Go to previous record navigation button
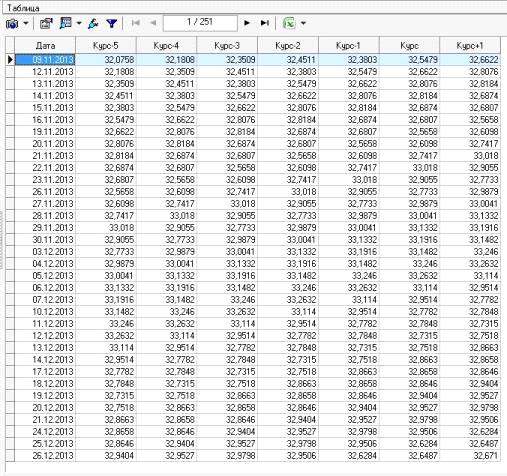Screen dimensions: 507x476 click(x=153, y=23)
